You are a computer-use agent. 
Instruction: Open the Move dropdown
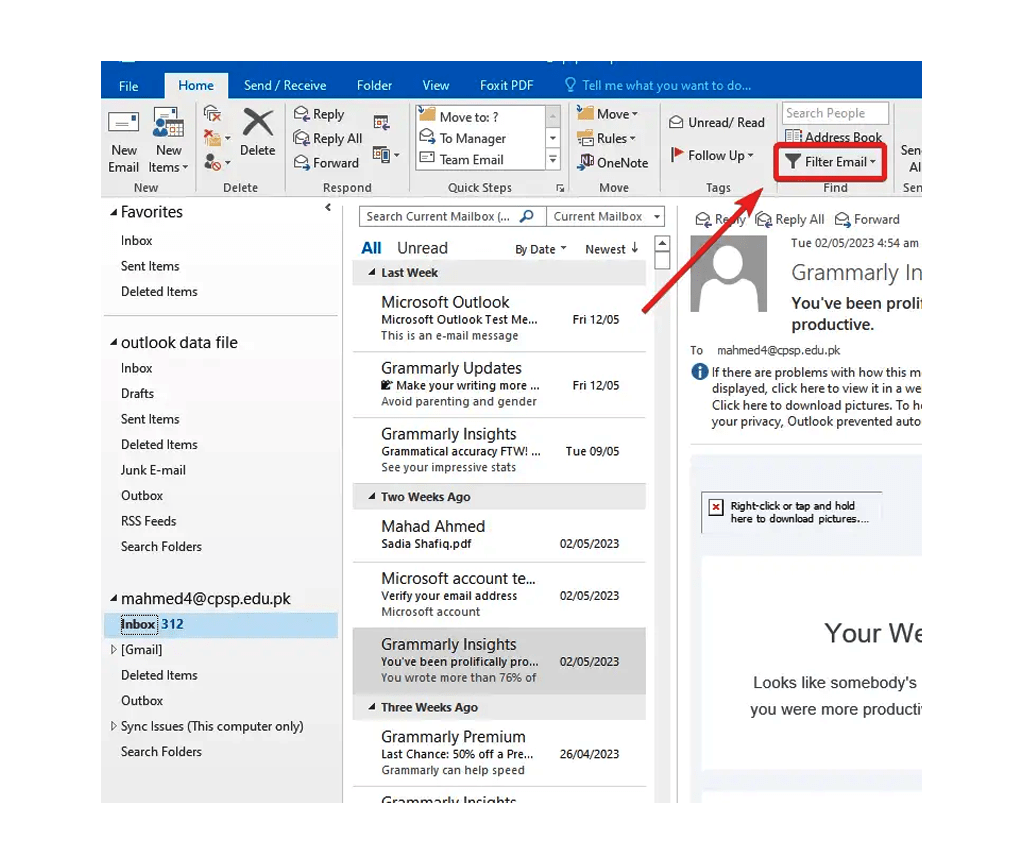click(x=607, y=114)
